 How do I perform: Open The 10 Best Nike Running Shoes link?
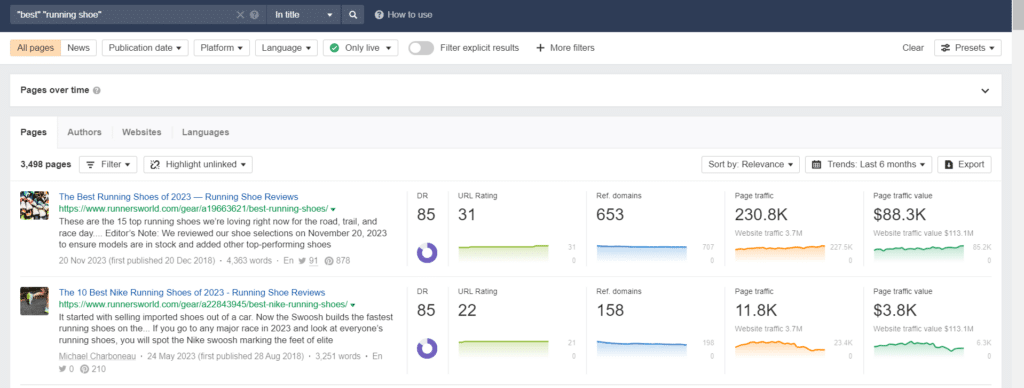click(x=192, y=293)
